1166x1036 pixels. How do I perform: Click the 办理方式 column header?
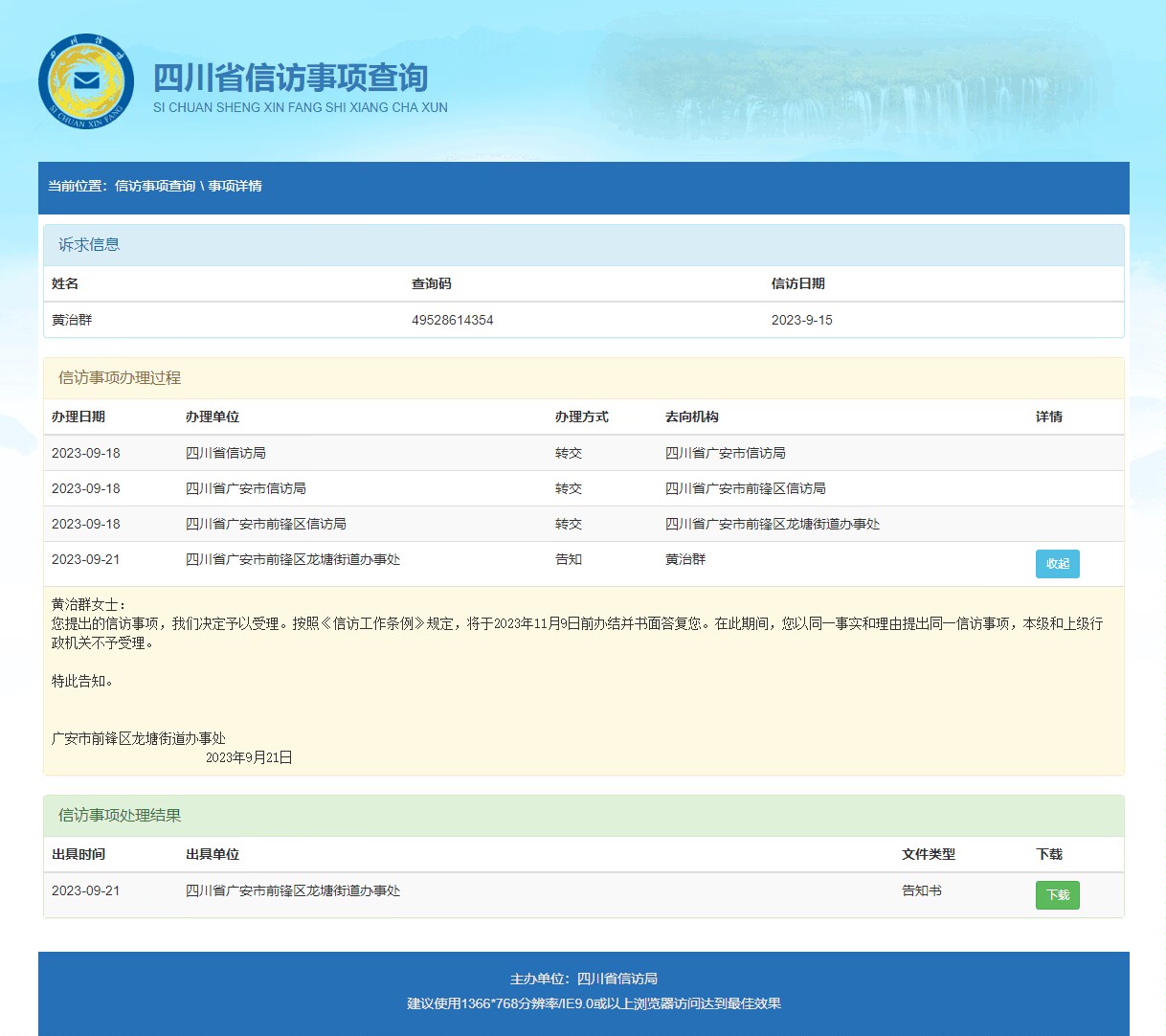[581, 417]
